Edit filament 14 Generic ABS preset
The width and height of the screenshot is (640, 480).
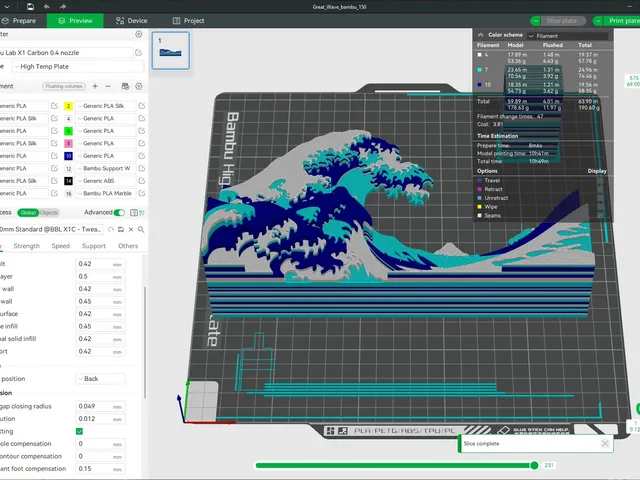pos(142,181)
